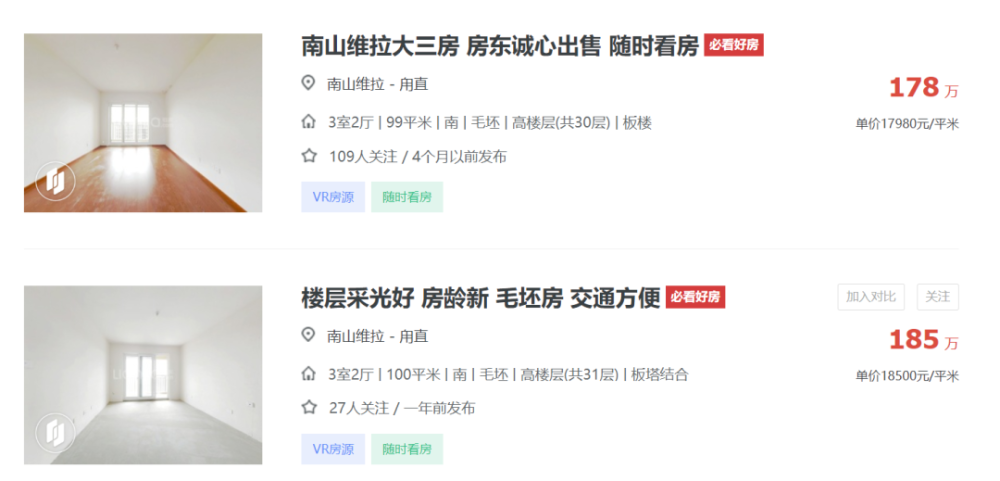Click the 随时看房 tag in the 178万 listing
1000x481 pixels.
coord(407,197)
